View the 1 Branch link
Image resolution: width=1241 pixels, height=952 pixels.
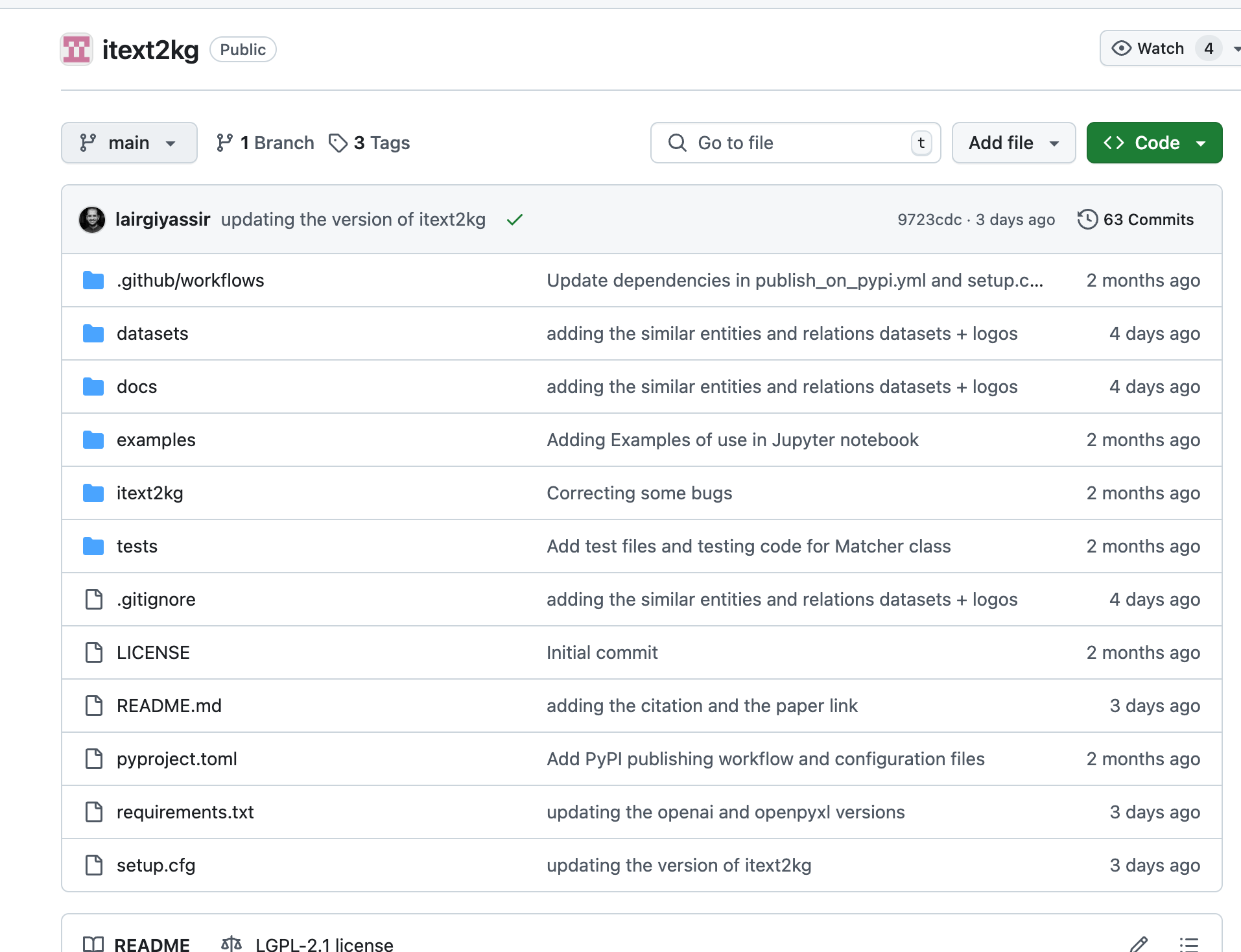pos(265,143)
